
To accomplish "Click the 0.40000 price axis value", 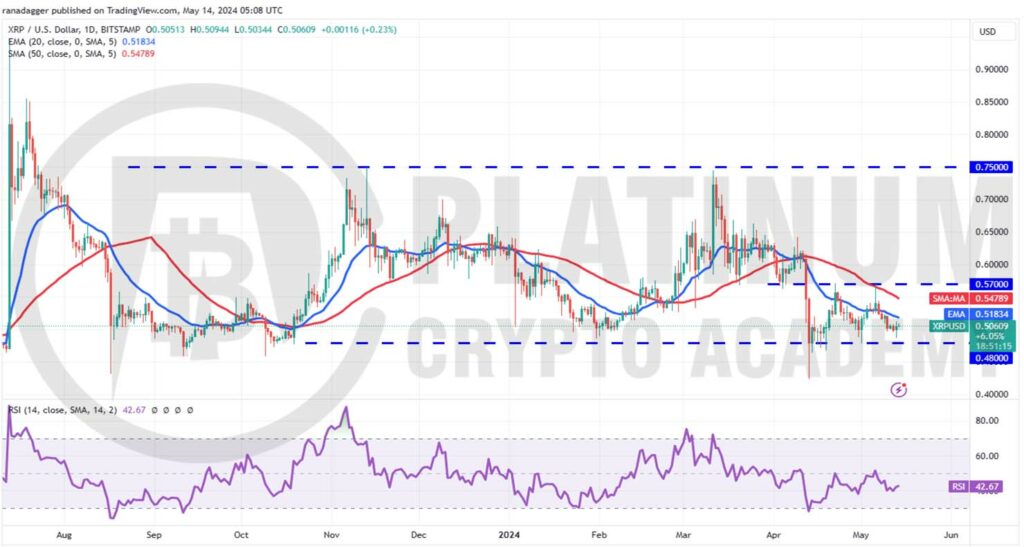I will click(x=991, y=394).
